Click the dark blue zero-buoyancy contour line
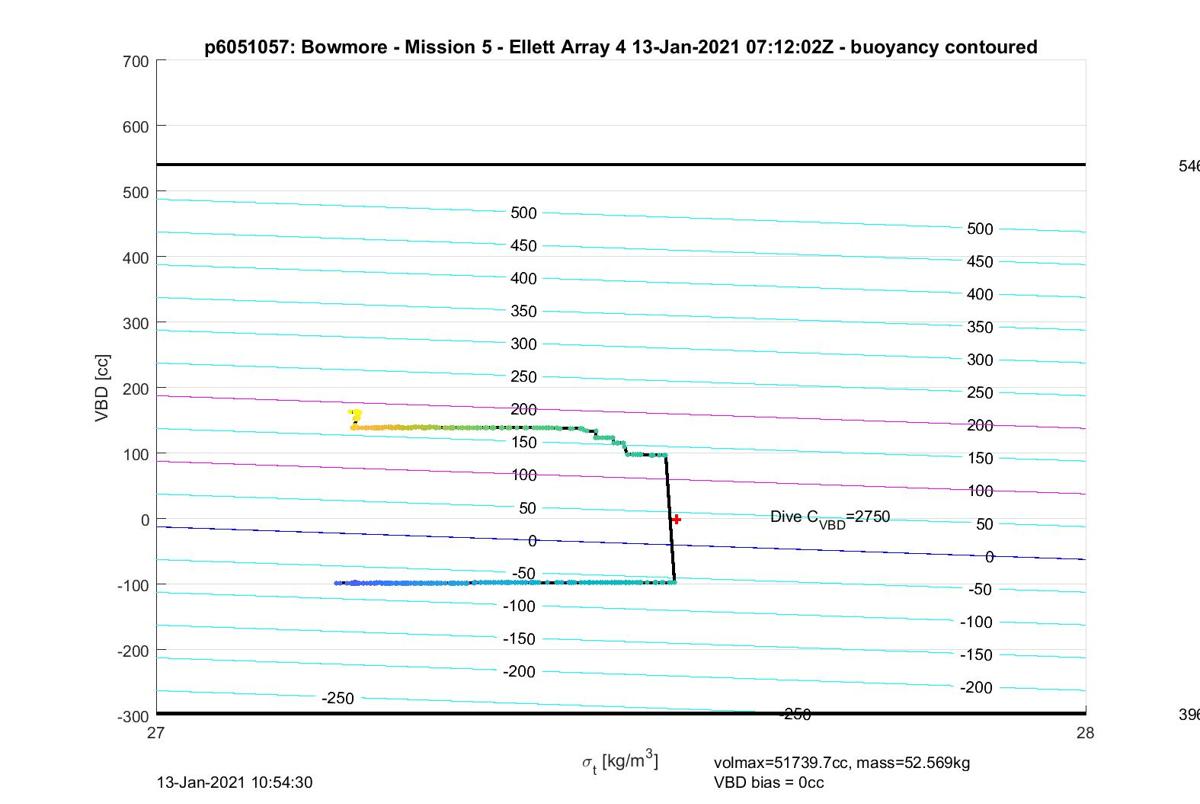The image size is (1200, 804). (x=620, y=542)
